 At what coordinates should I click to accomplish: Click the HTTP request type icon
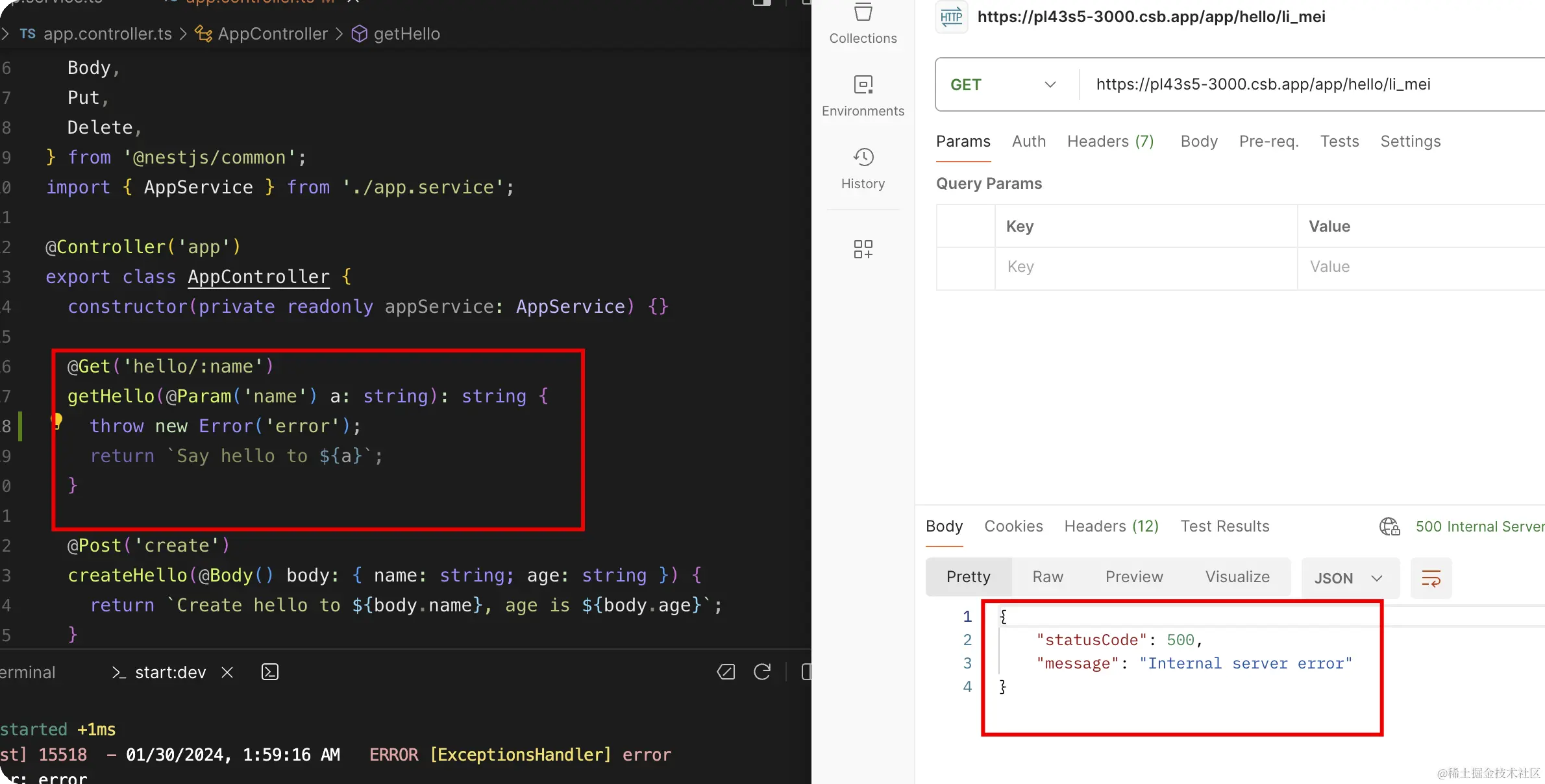pos(951,17)
